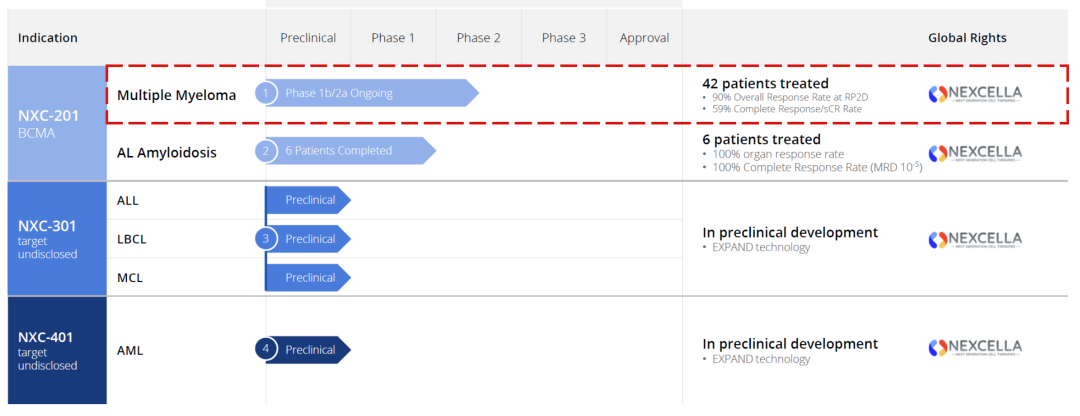1080x416 pixels.
Task: Click the 42 patients treated heading
Action: pos(765,83)
